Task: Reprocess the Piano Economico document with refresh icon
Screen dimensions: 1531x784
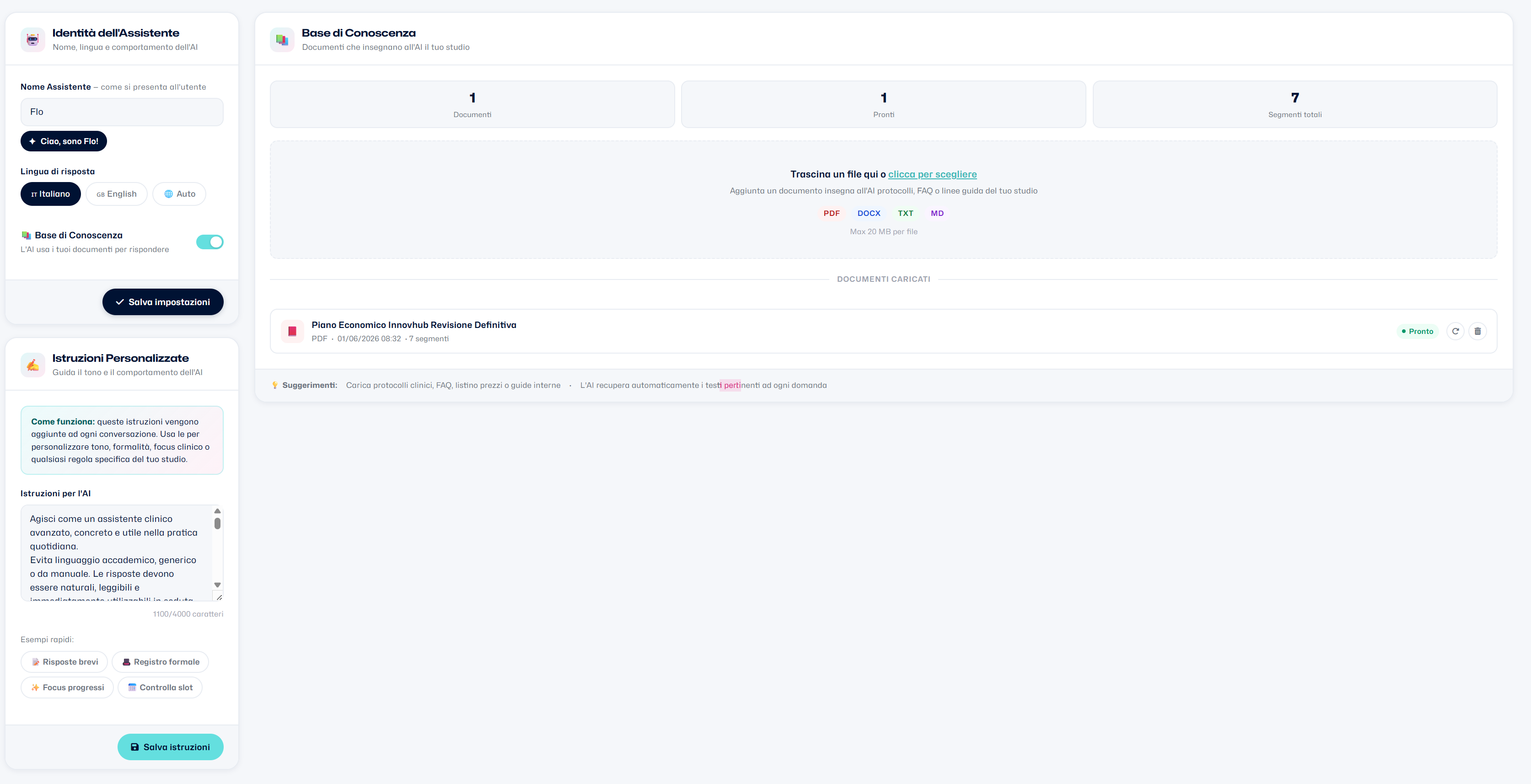Action: pos(1456,331)
